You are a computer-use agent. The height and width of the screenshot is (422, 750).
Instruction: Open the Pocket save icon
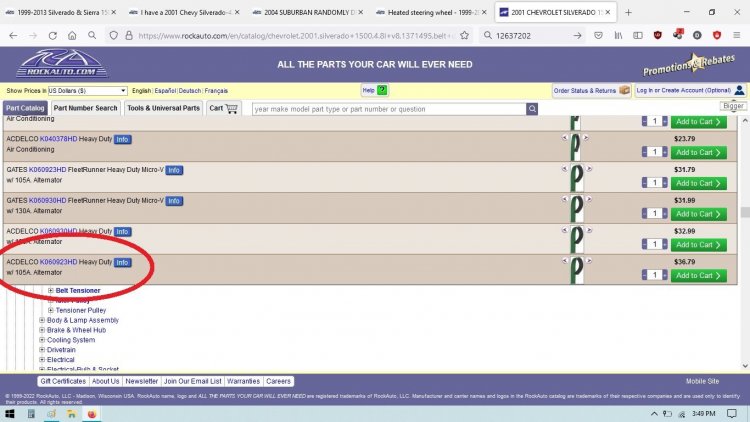598,35
